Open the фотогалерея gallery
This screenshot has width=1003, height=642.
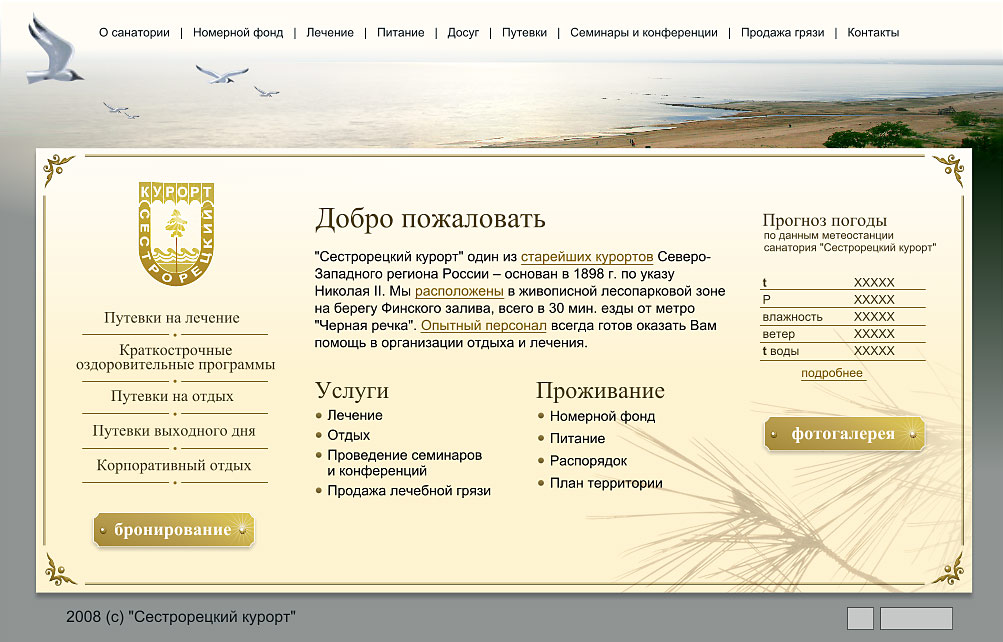843,434
